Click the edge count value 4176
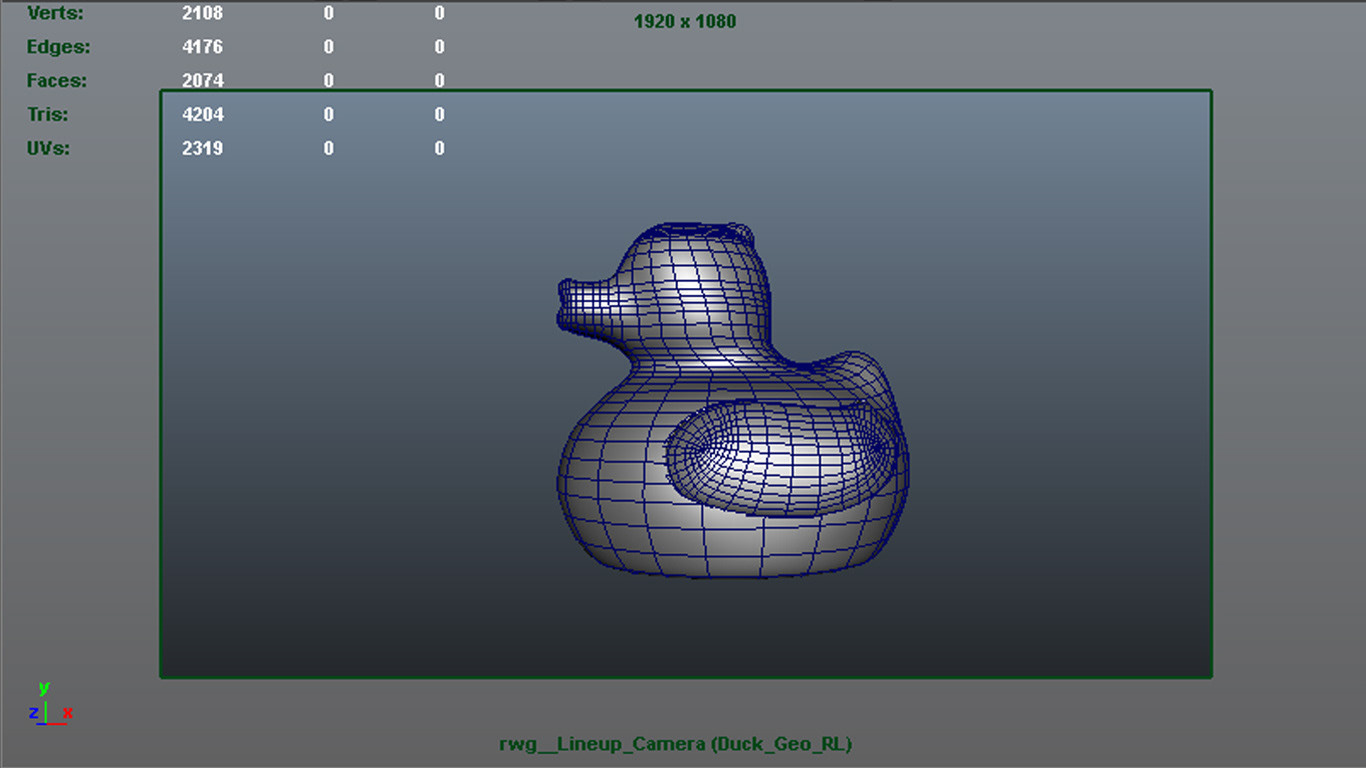Screen dimensions: 1366x768 pos(202,47)
